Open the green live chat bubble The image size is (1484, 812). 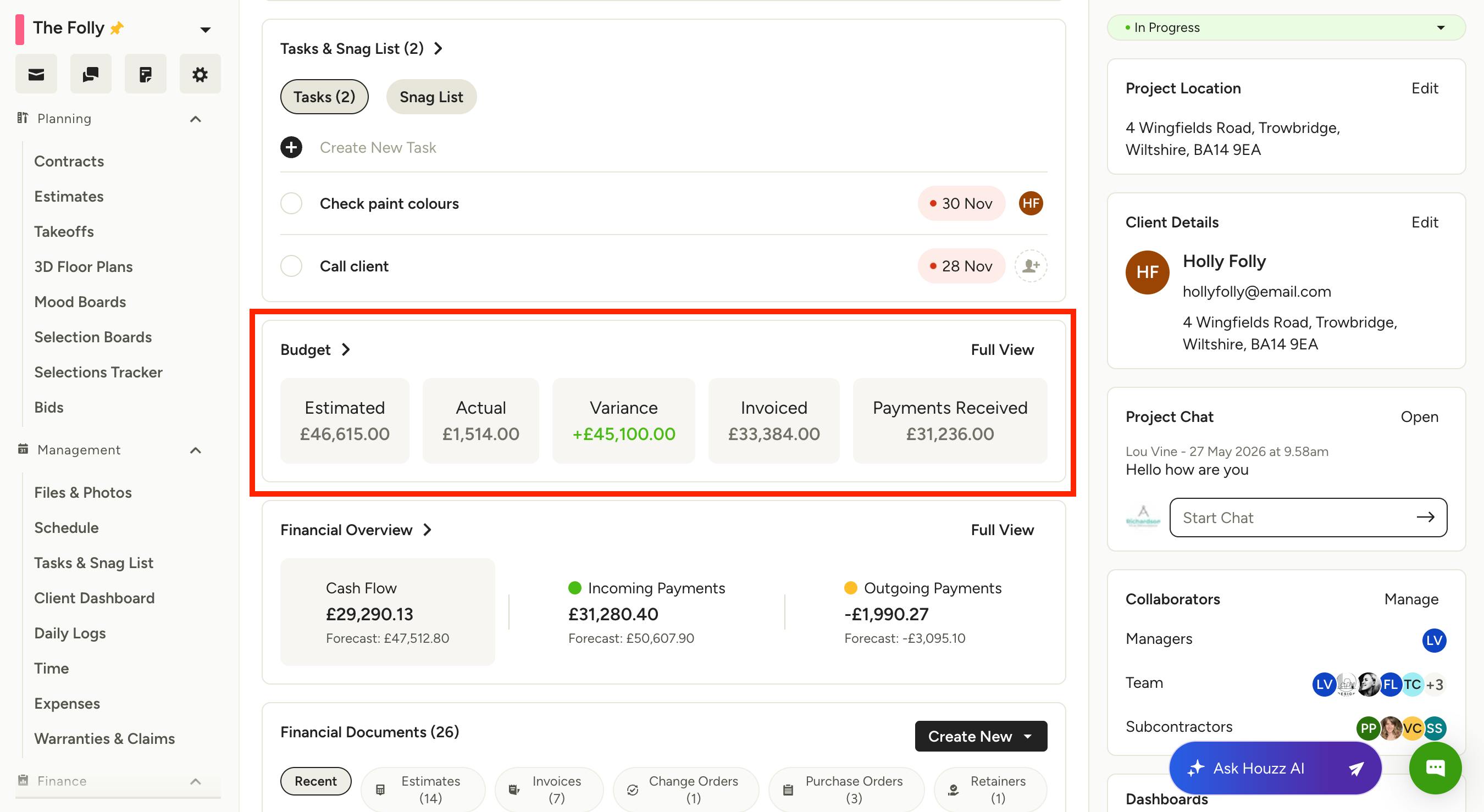pyautogui.click(x=1435, y=767)
